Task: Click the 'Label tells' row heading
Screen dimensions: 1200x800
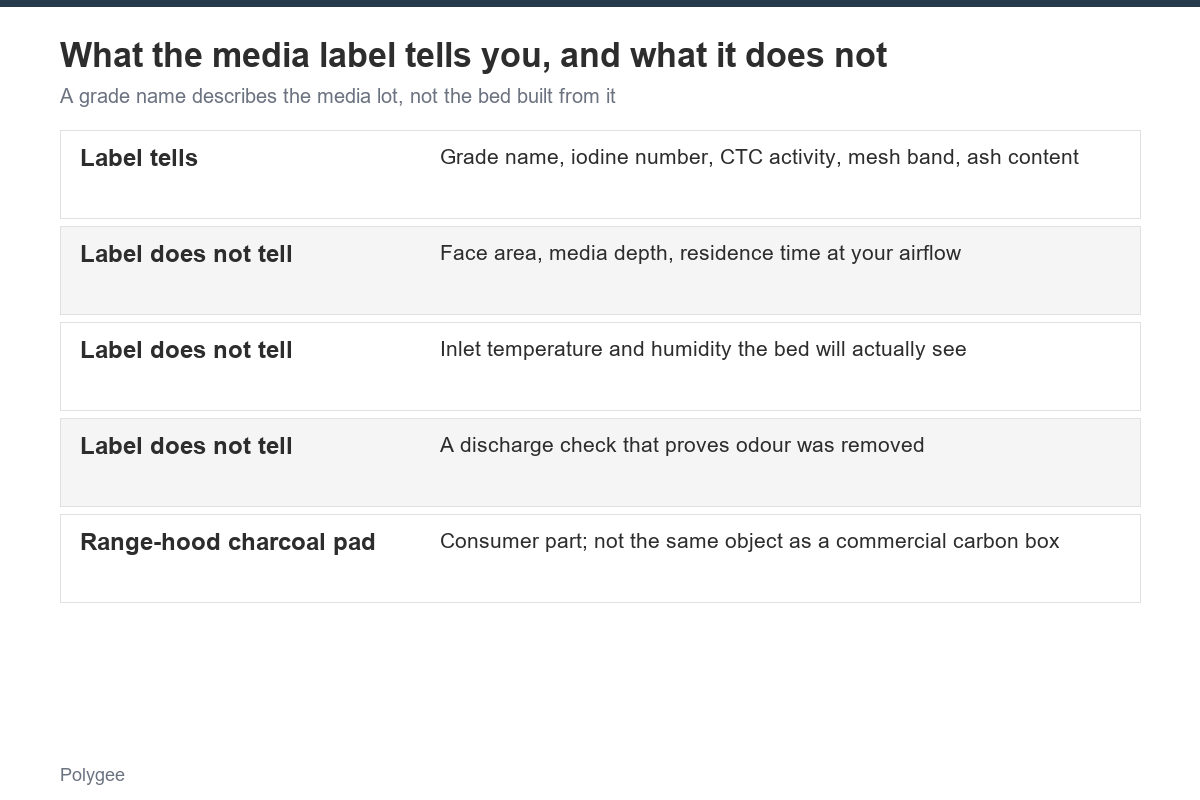Action: coord(139,158)
